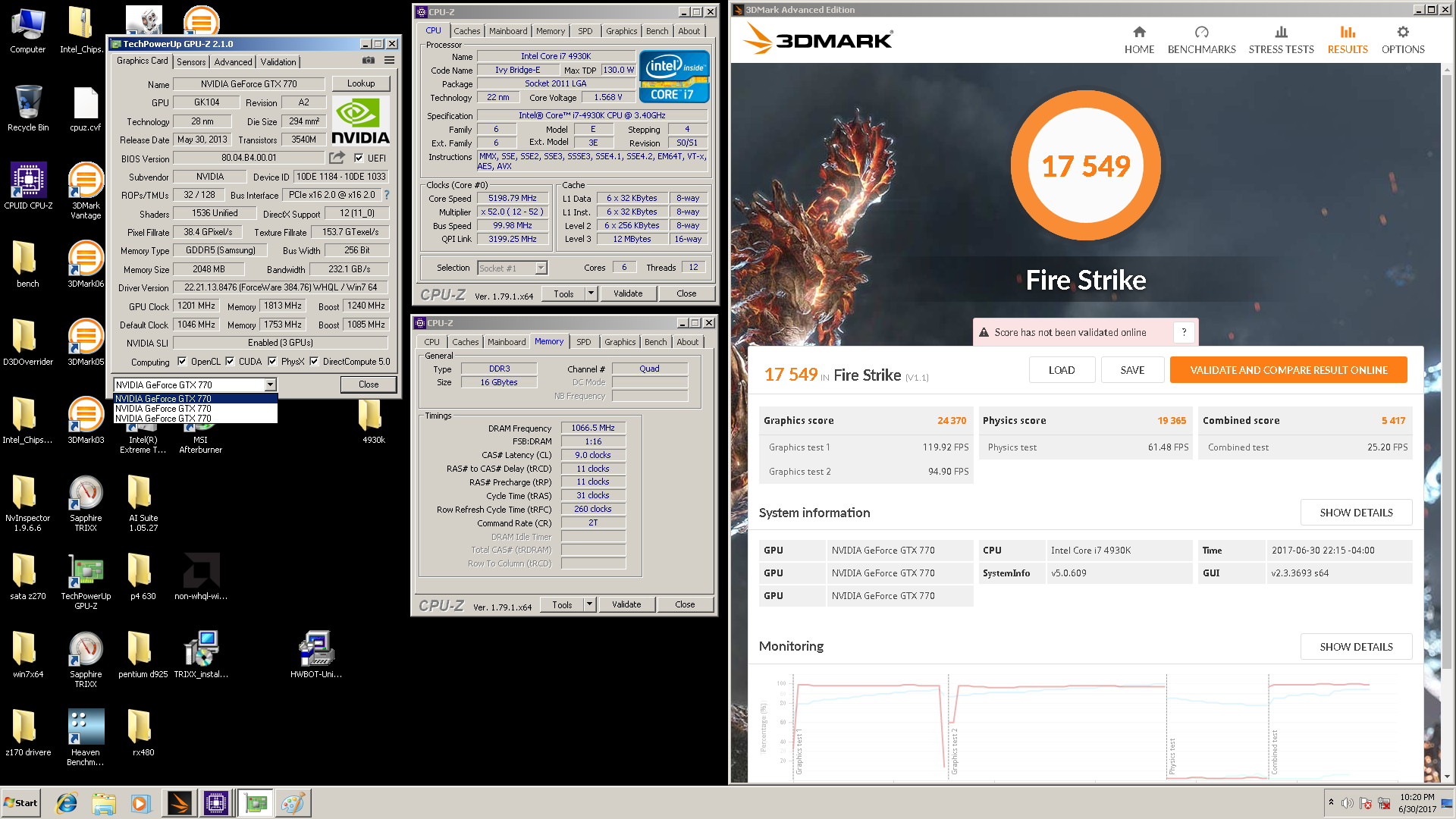Go to 3DMark BENCHMARKS section
Image resolution: width=1456 pixels, height=819 pixels.
click(x=1201, y=40)
